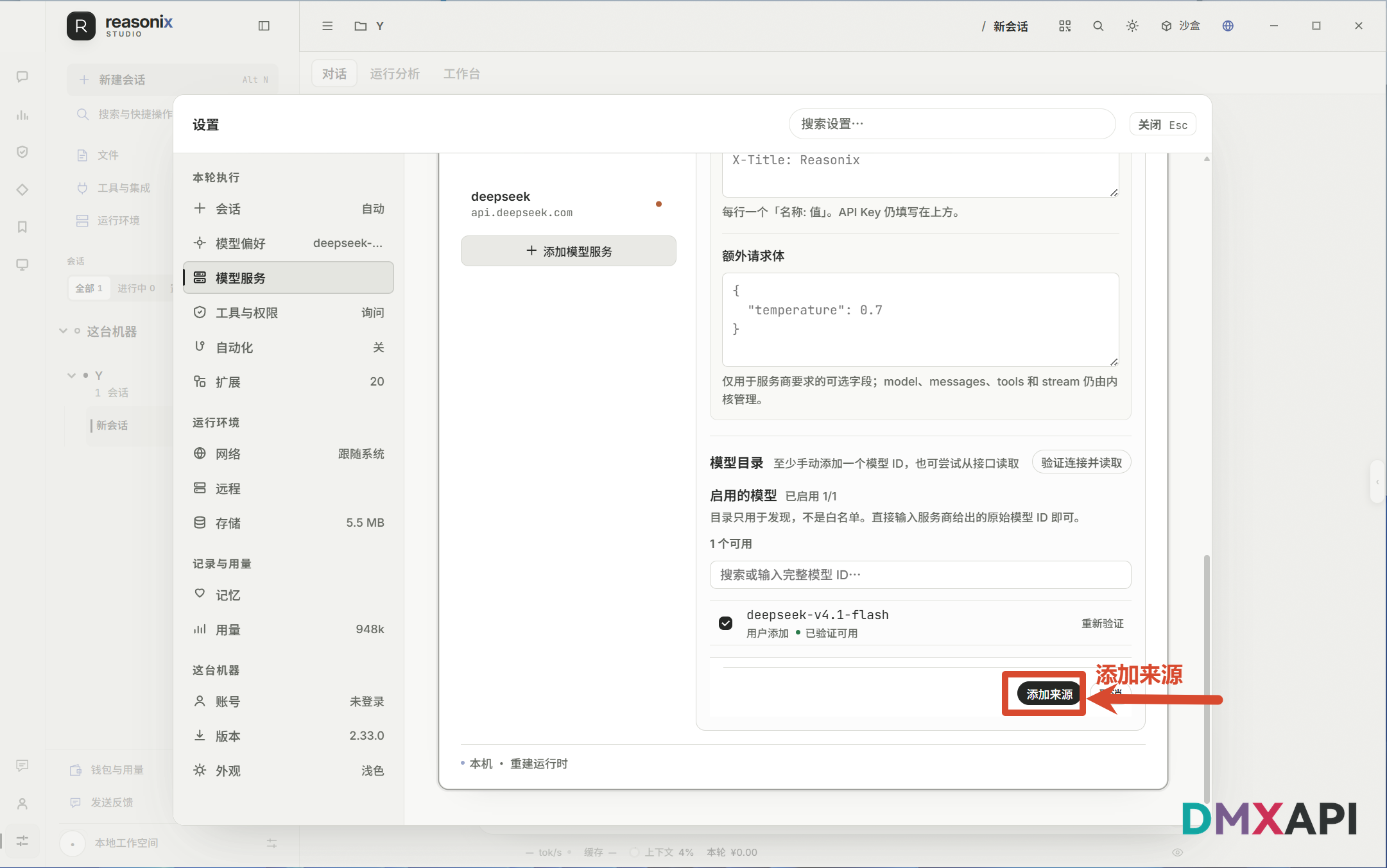Open the search magnifier icon in top bar
The height and width of the screenshot is (868, 1387).
coord(1098,26)
